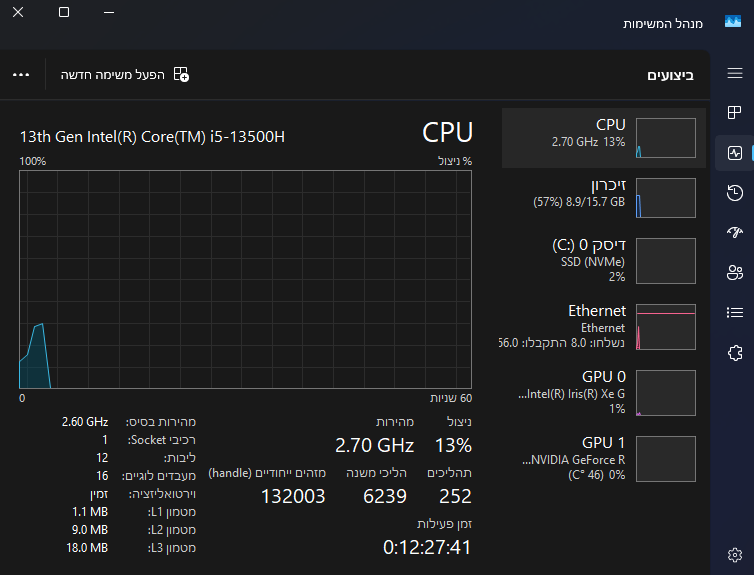Click the L1 cache 1.1 MB value
This screenshot has width=754, height=575.
90,512
